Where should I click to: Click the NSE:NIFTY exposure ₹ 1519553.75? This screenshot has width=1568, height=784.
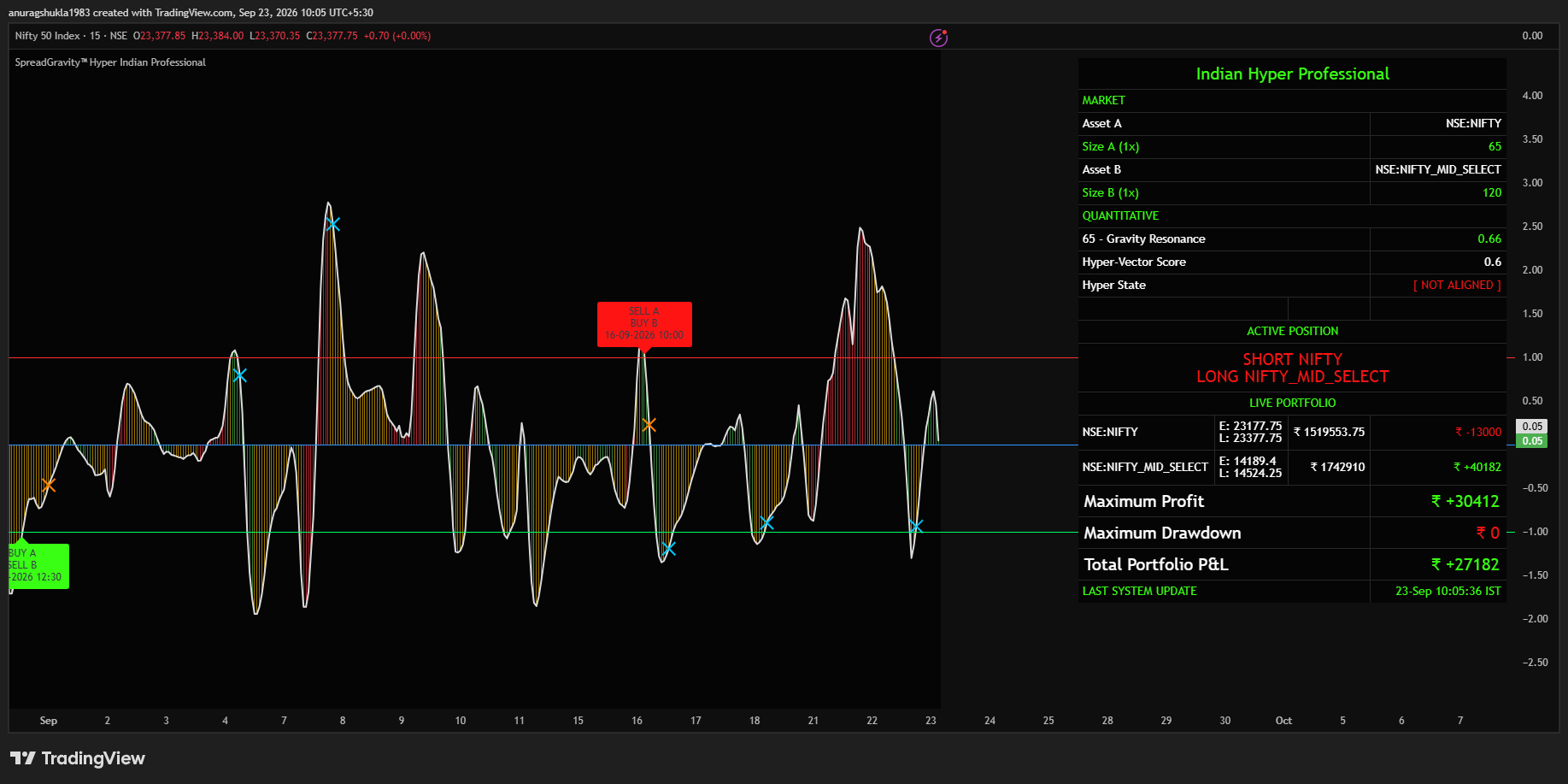(1329, 433)
